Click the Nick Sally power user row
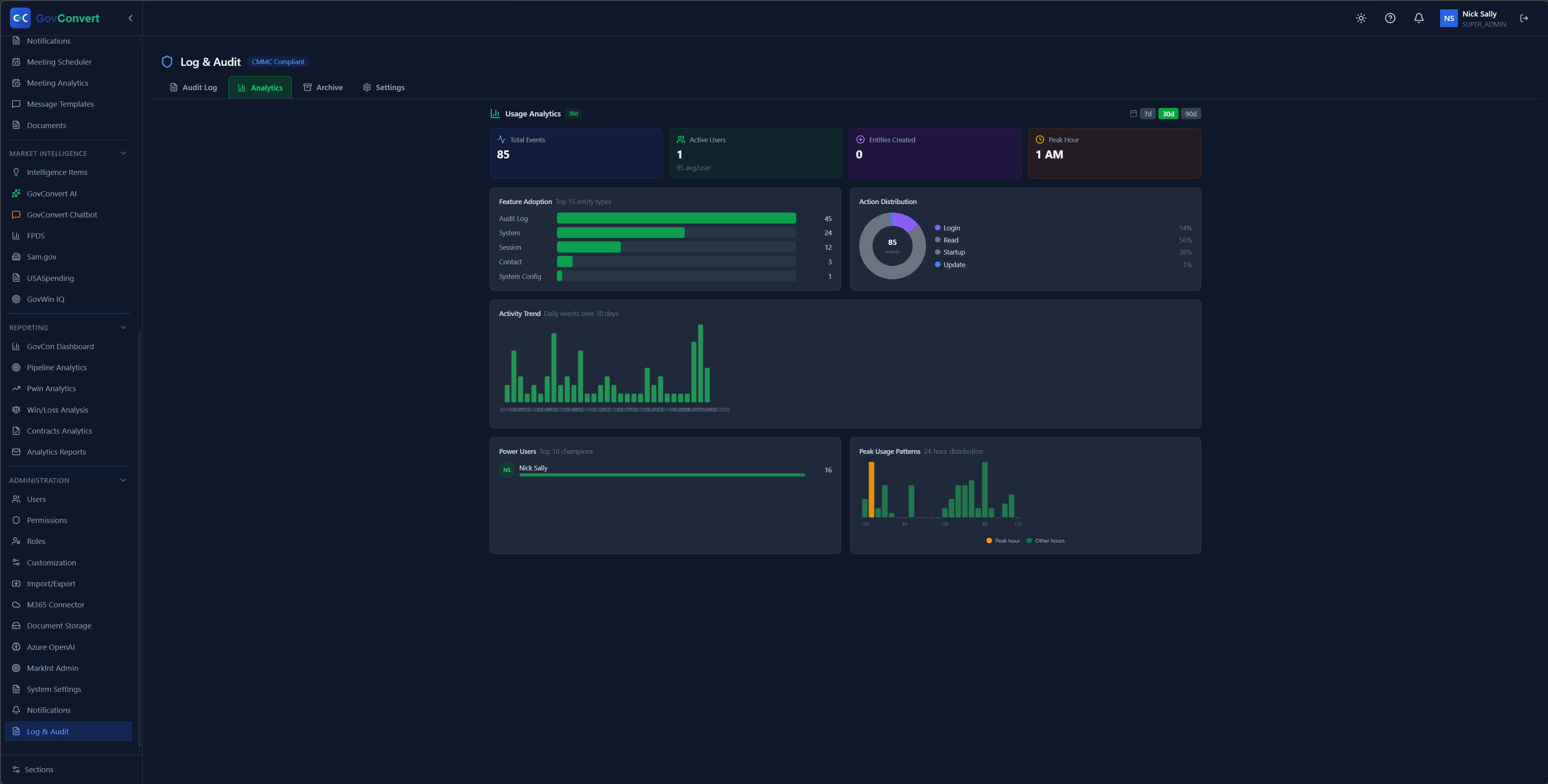The height and width of the screenshot is (784, 1548). [x=665, y=470]
